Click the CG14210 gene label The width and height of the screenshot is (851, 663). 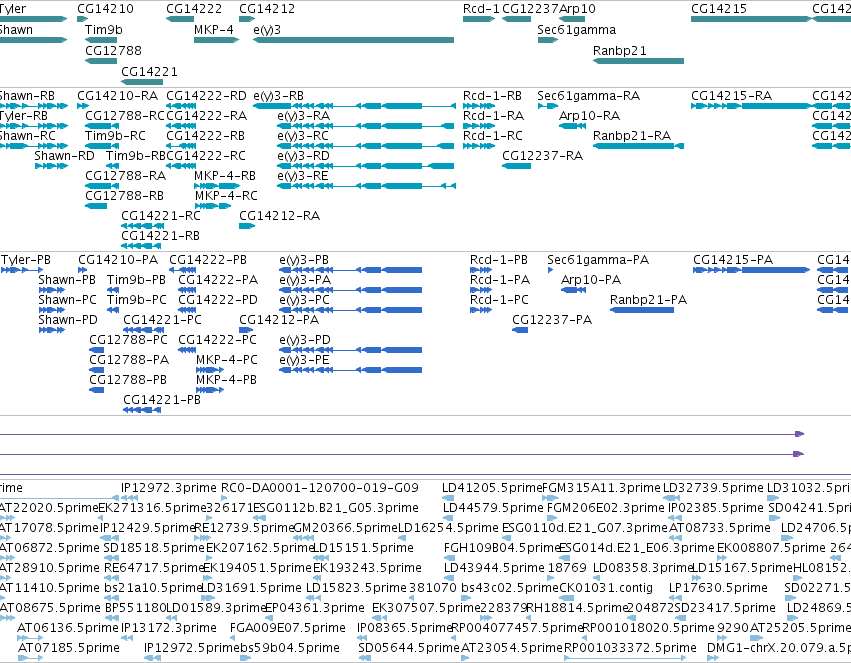[105, 9]
